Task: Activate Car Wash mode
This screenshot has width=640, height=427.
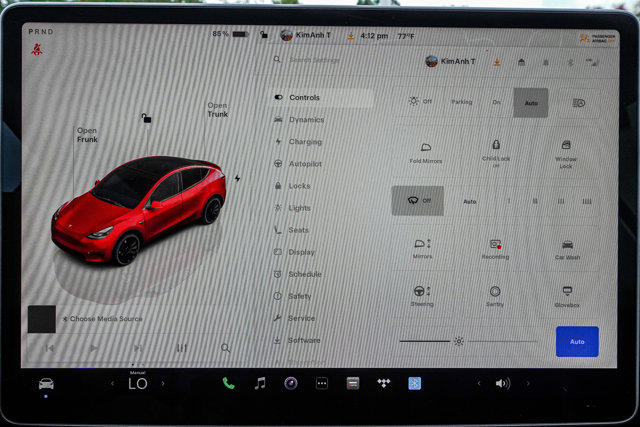Action: pos(567,250)
